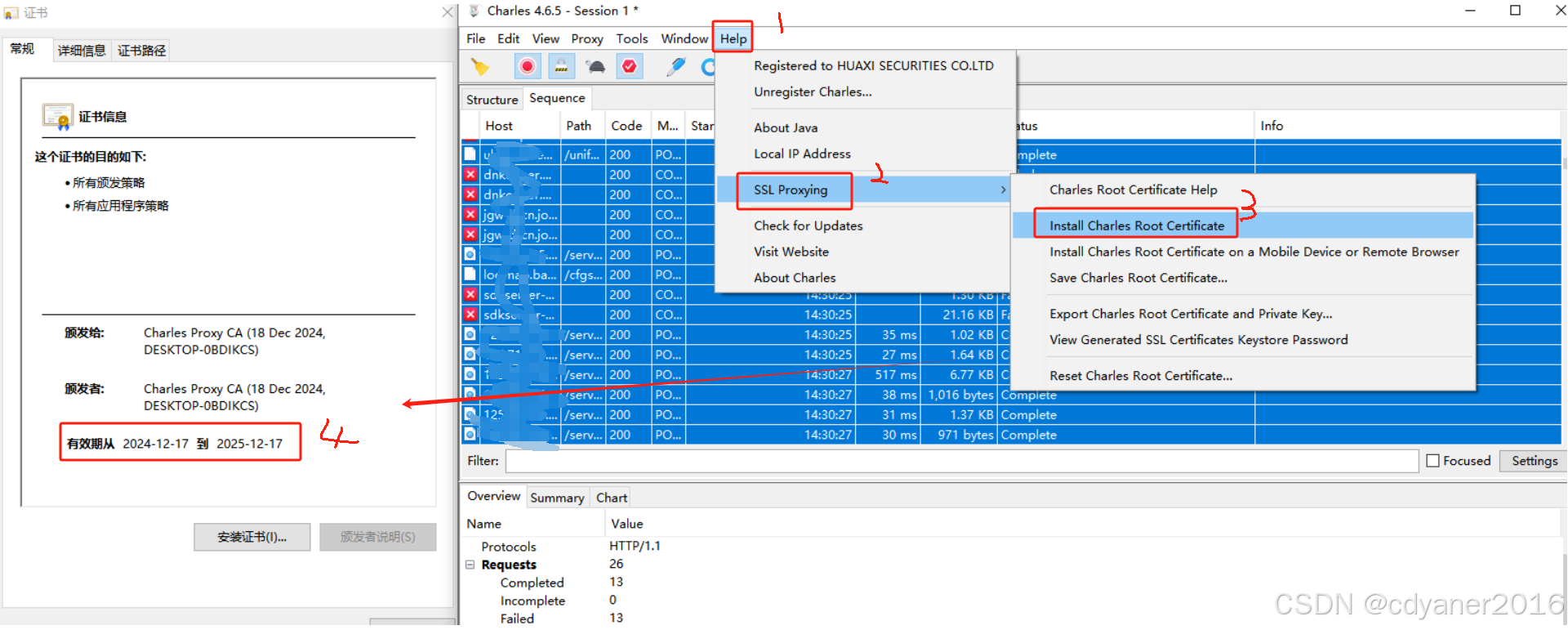
Task: Select About Charles menu item
Action: 795,278
